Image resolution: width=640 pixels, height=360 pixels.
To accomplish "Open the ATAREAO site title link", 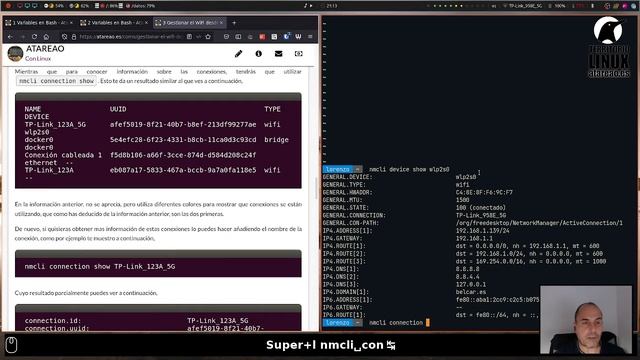I will 45,49.
